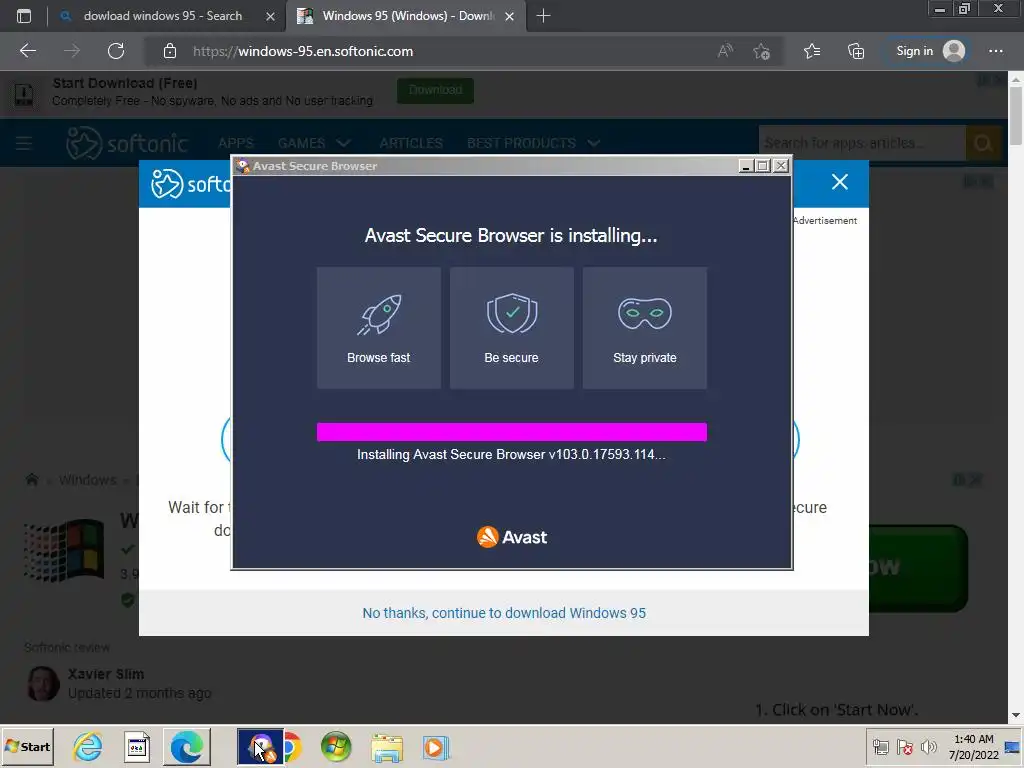
Task: Open the volume speaker tray icon
Action: [928, 746]
